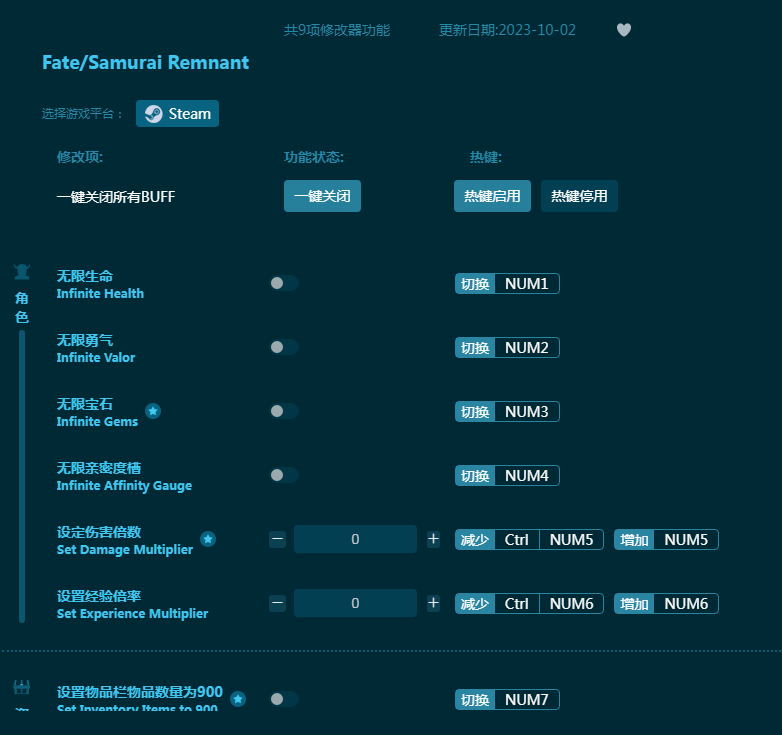Edit the NUM2 hotkey for Infinite Valor
This screenshot has width=782, height=735.
pyautogui.click(x=527, y=348)
